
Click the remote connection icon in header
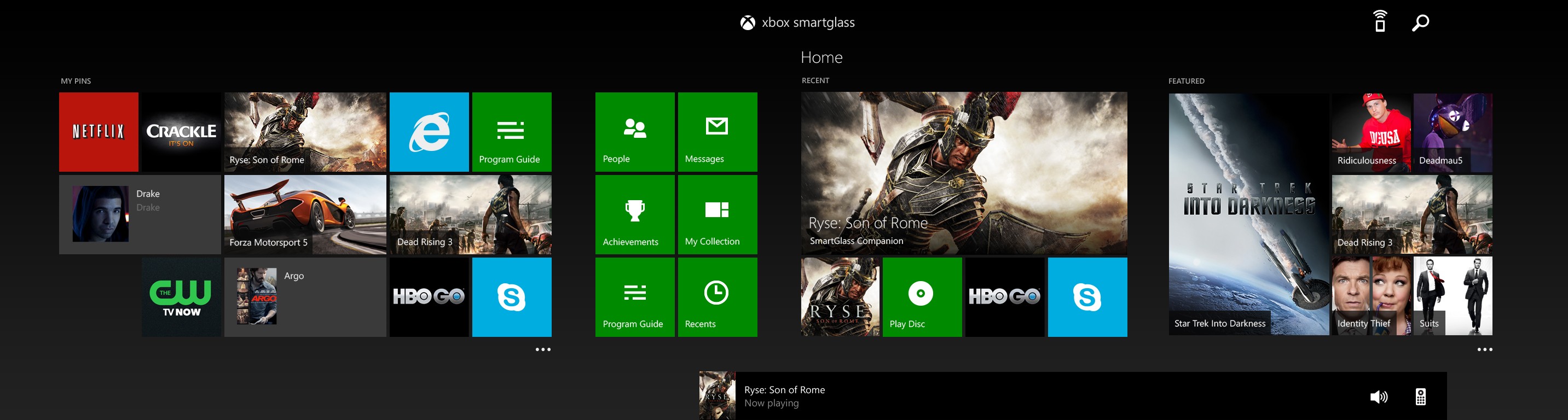(1380, 21)
